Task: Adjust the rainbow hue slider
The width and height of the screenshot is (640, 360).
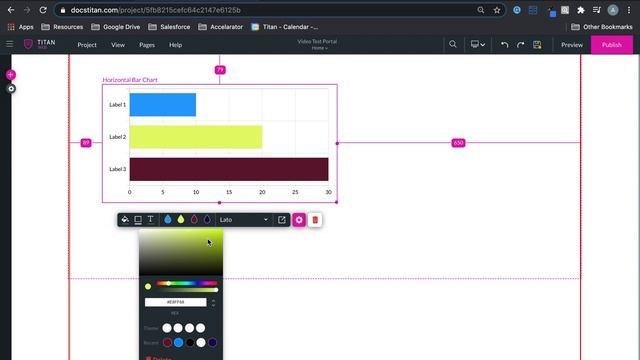Action: click(187, 283)
